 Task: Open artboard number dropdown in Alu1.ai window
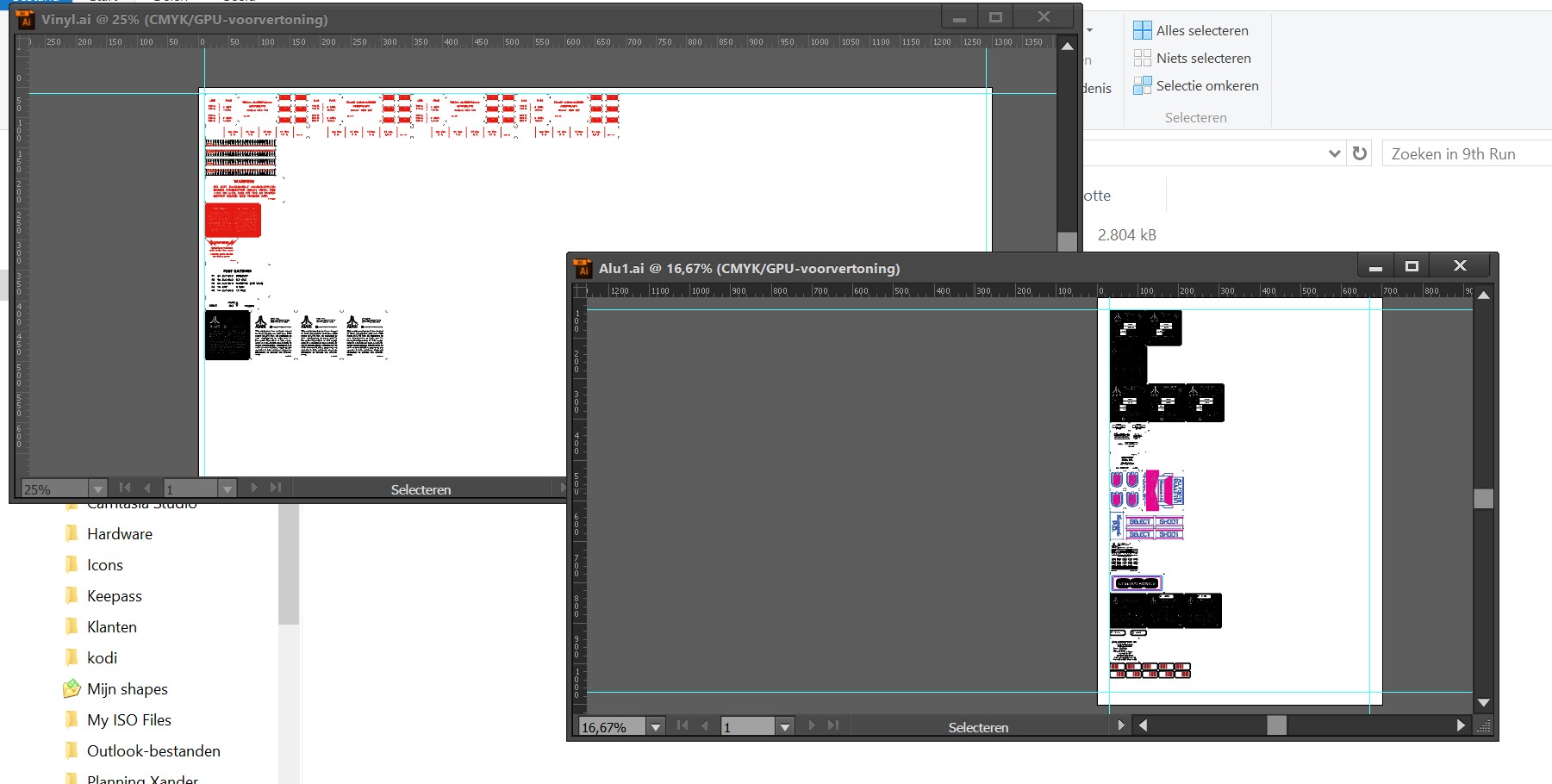(x=785, y=727)
